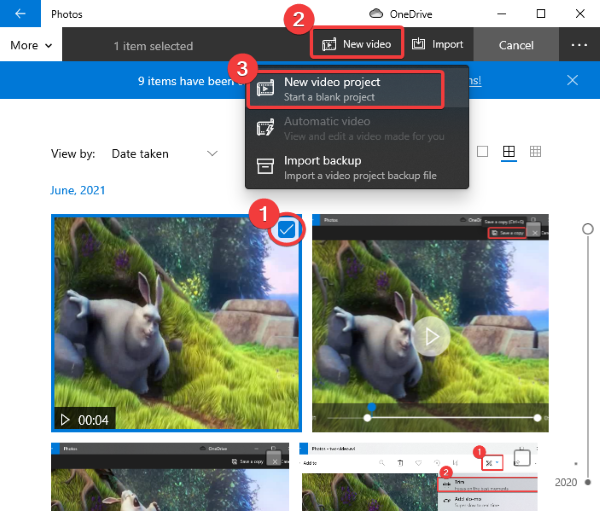Image resolution: width=600 pixels, height=511 pixels.
Task: Open OneDrive from the title bar
Action: coord(401,14)
